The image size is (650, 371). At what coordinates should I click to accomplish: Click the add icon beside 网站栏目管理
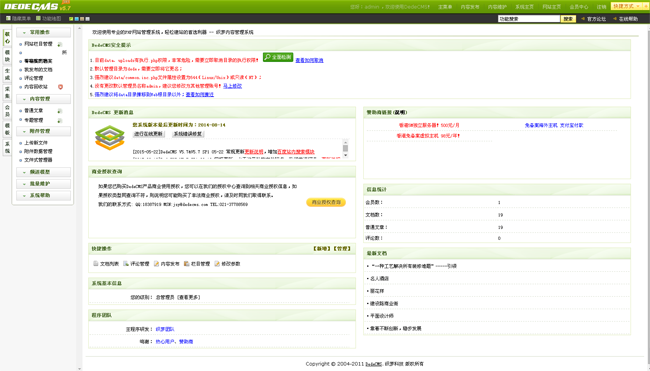pyautogui.click(x=60, y=44)
